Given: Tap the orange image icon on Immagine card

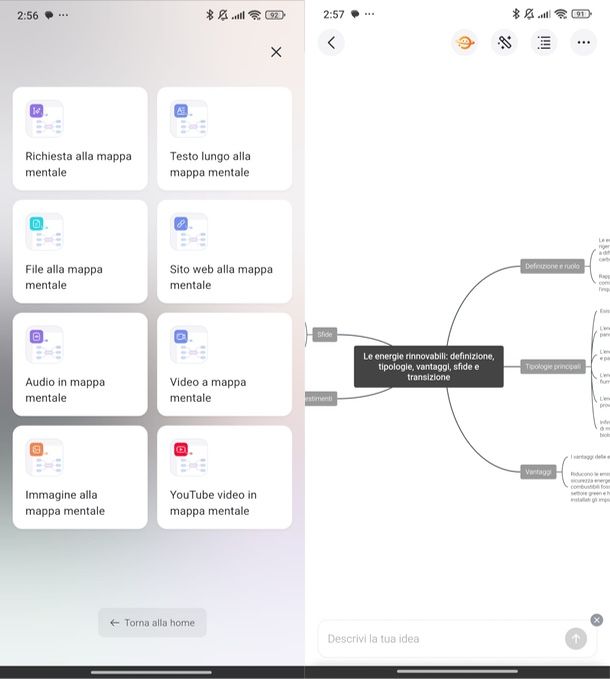Looking at the screenshot, I should pyautogui.click(x=36, y=449).
